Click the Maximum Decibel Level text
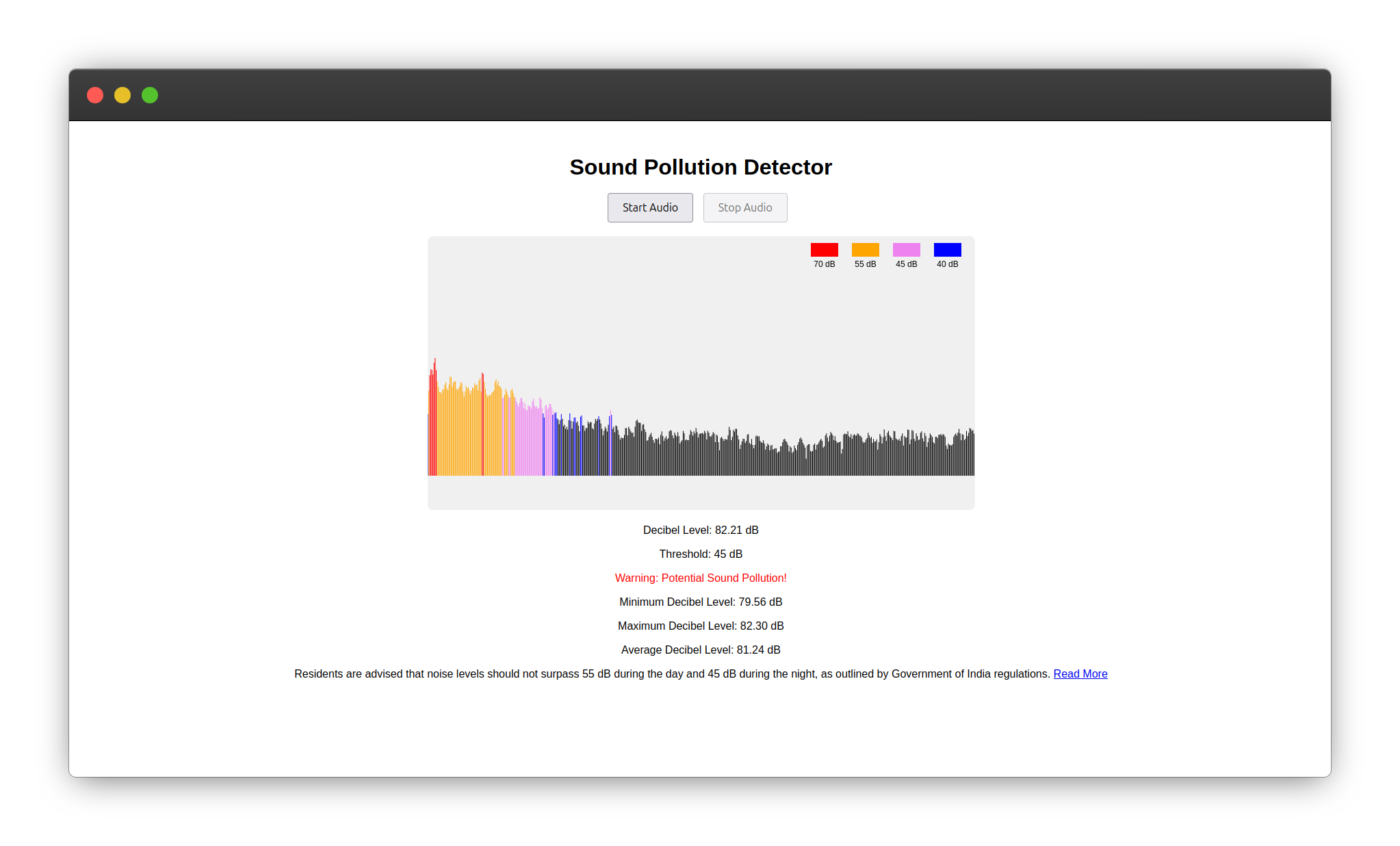1400x846 pixels. tap(700, 626)
